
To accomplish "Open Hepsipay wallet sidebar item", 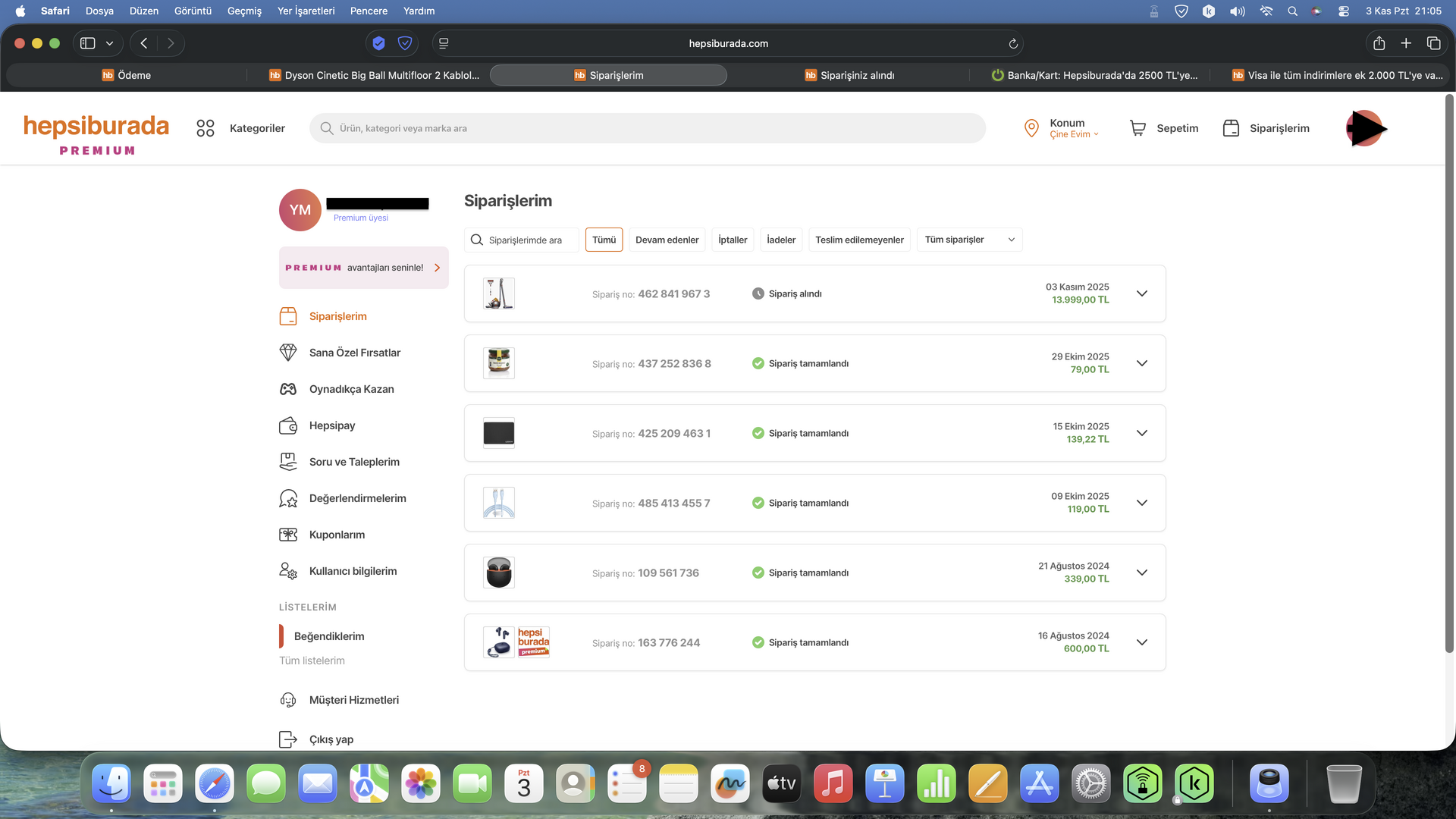I will pos(288,425).
